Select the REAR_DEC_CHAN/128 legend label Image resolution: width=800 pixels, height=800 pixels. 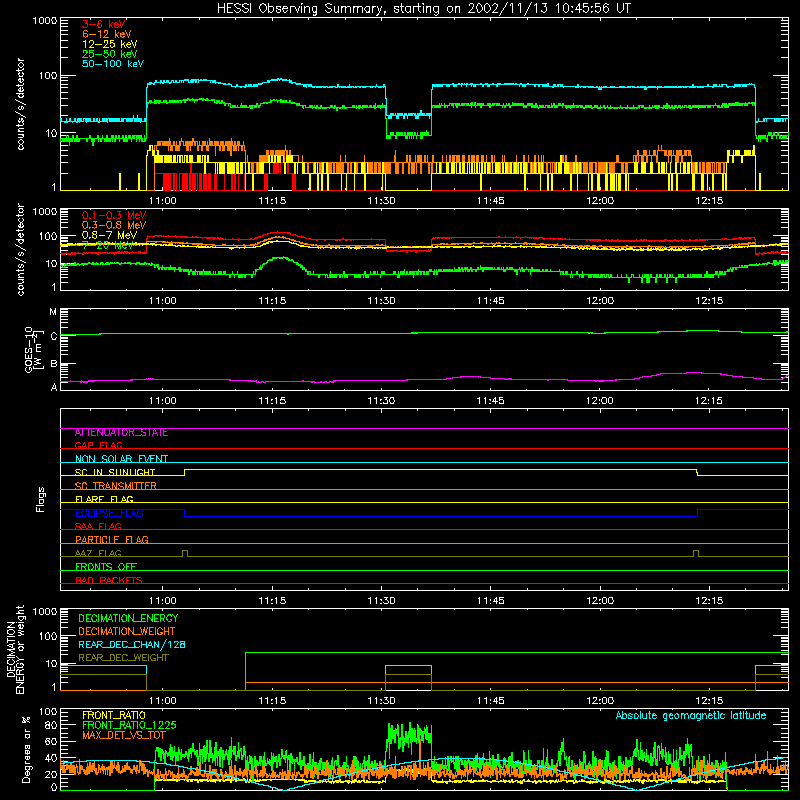pyautogui.click(x=132, y=644)
